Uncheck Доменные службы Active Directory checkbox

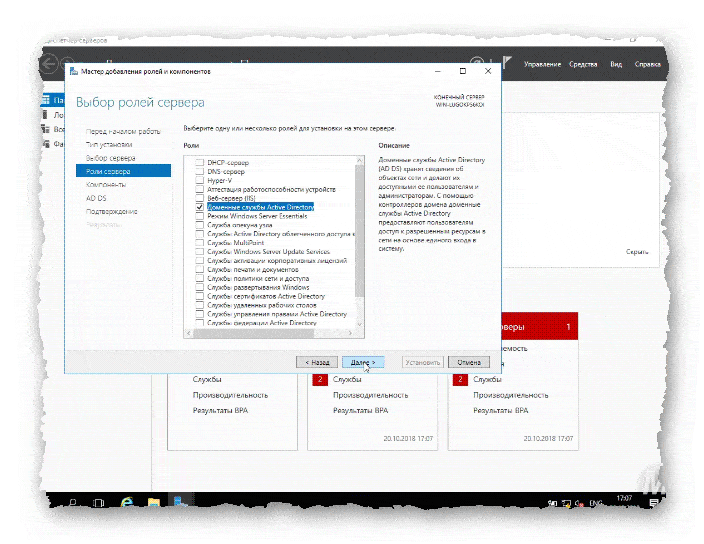(x=200, y=207)
